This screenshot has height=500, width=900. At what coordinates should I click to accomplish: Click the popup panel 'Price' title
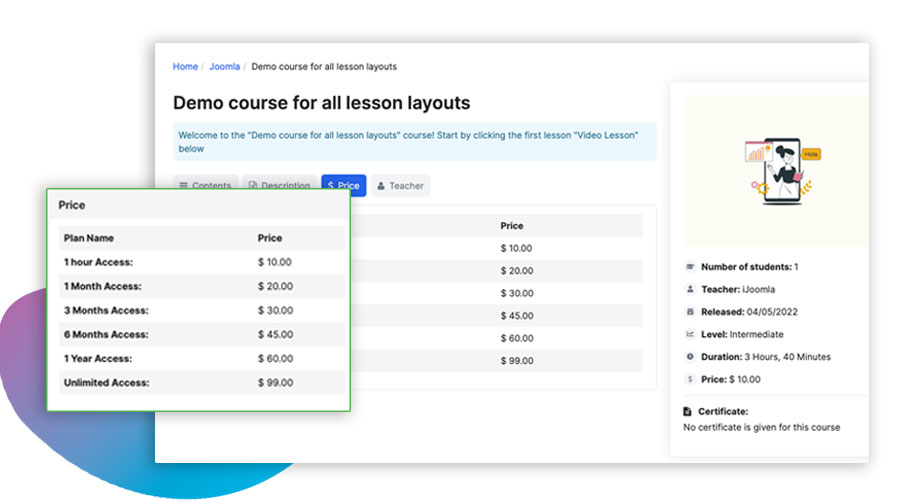coord(72,205)
